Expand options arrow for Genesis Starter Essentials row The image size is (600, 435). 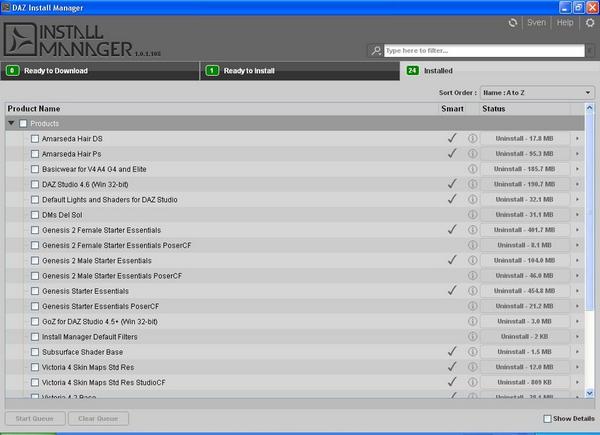577,291
